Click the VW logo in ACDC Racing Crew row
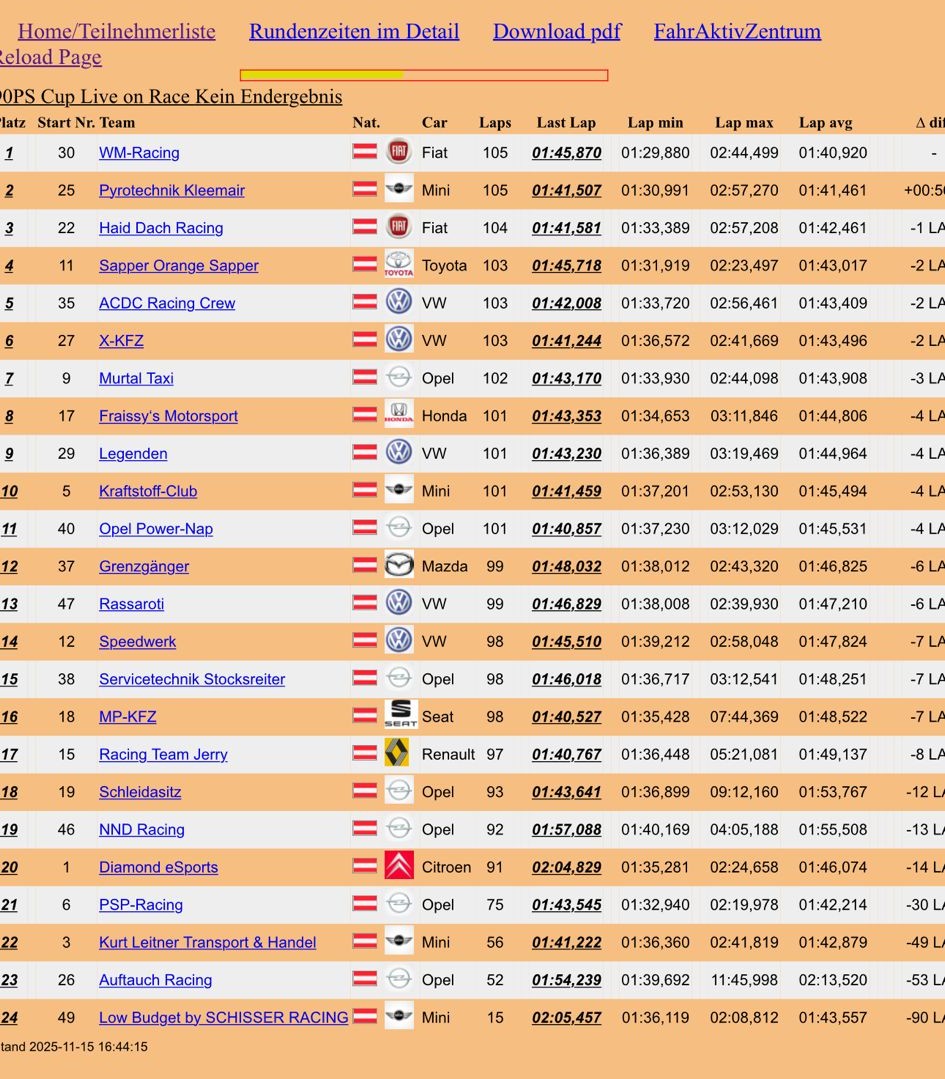The height and width of the screenshot is (1079, 945). click(x=399, y=301)
